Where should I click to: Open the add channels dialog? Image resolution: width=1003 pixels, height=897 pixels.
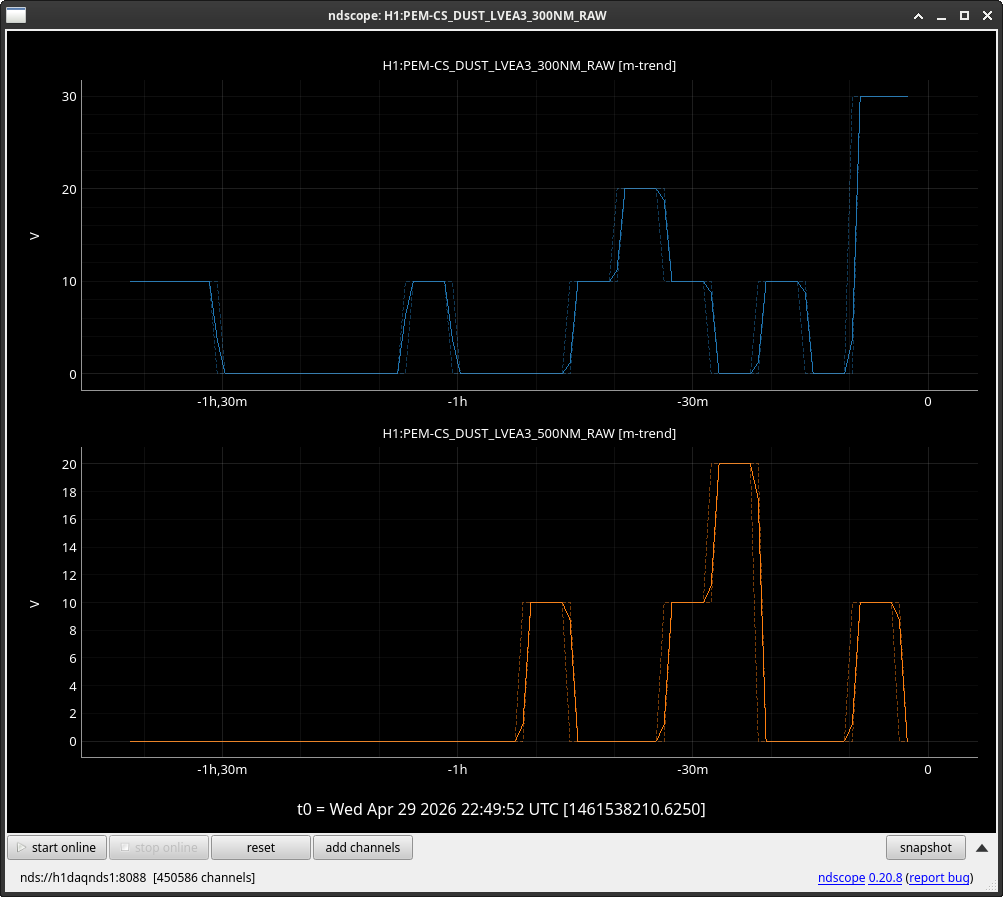point(363,848)
